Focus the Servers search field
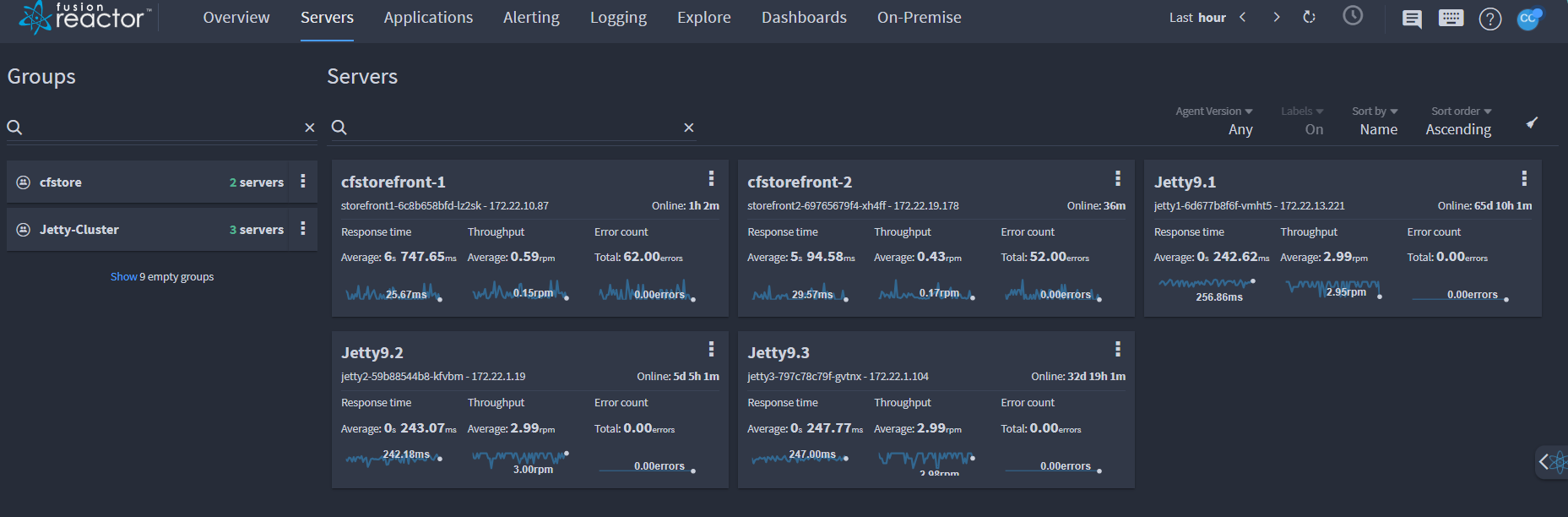Image resolution: width=1568 pixels, height=517 pixels. click(x=513, y=128)
